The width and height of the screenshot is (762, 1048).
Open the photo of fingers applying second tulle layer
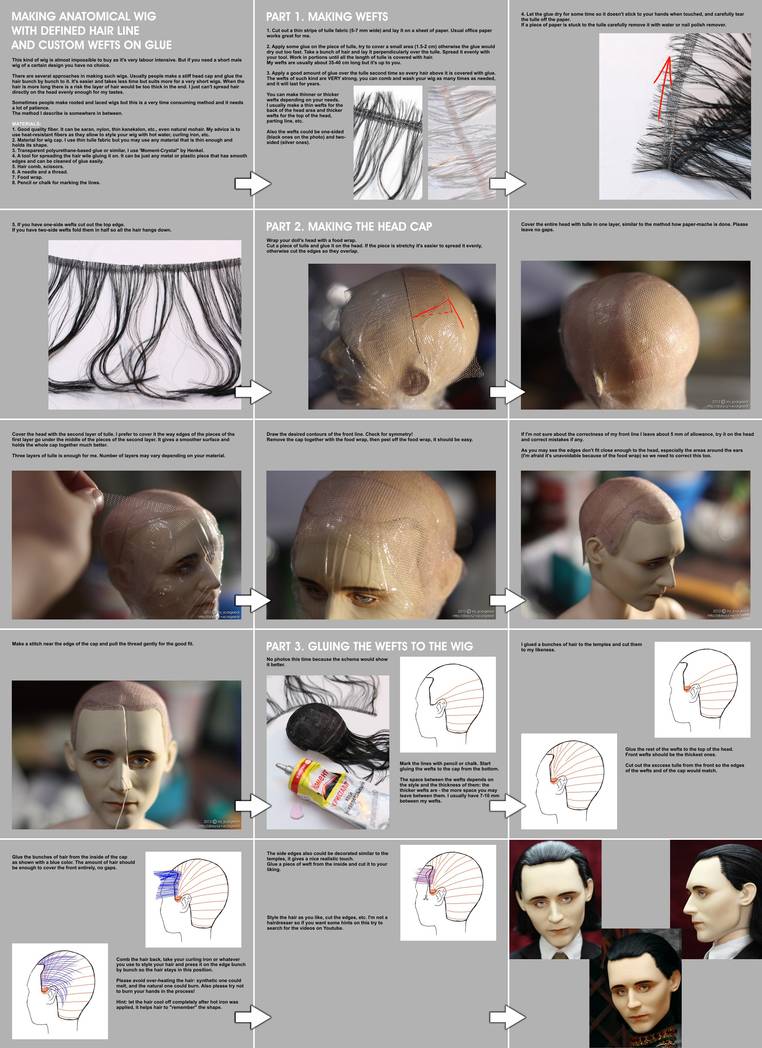pyautogui.click(x=126, y=545)
